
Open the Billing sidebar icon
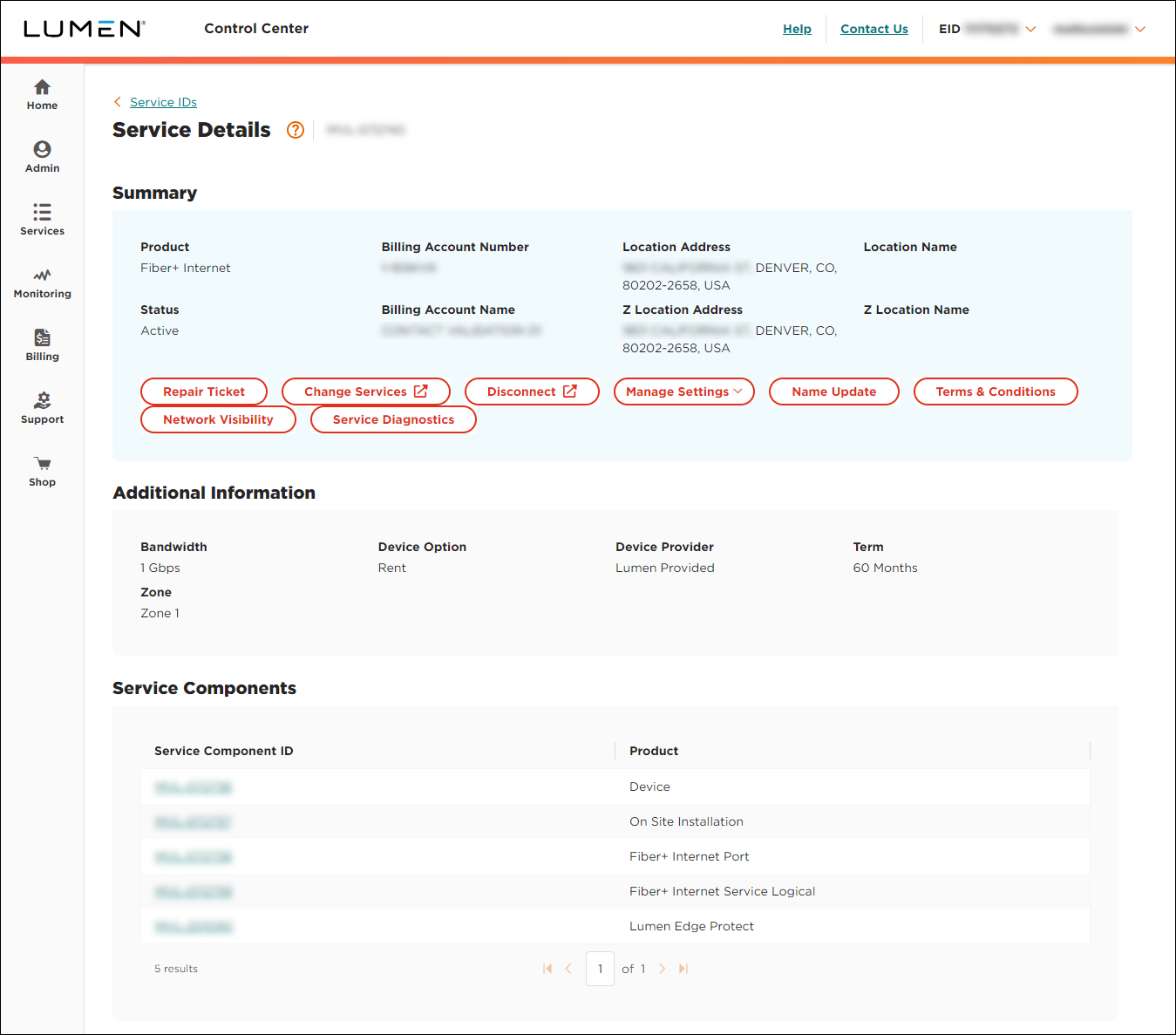click(x=42, y=338)
